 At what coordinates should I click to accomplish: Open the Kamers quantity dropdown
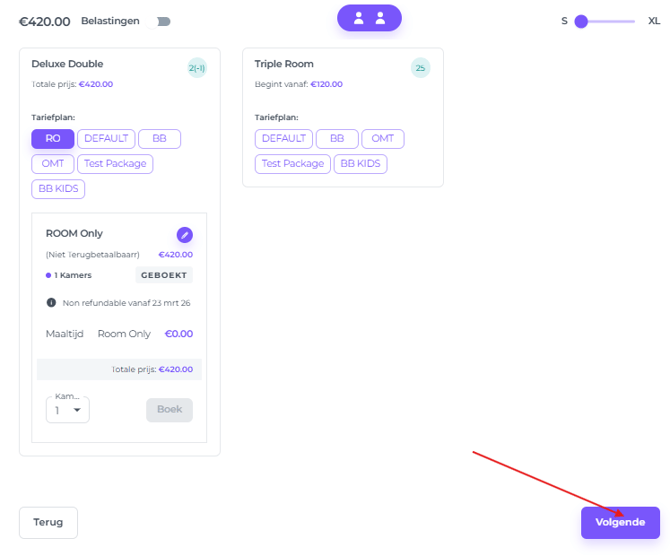(68, 410)
